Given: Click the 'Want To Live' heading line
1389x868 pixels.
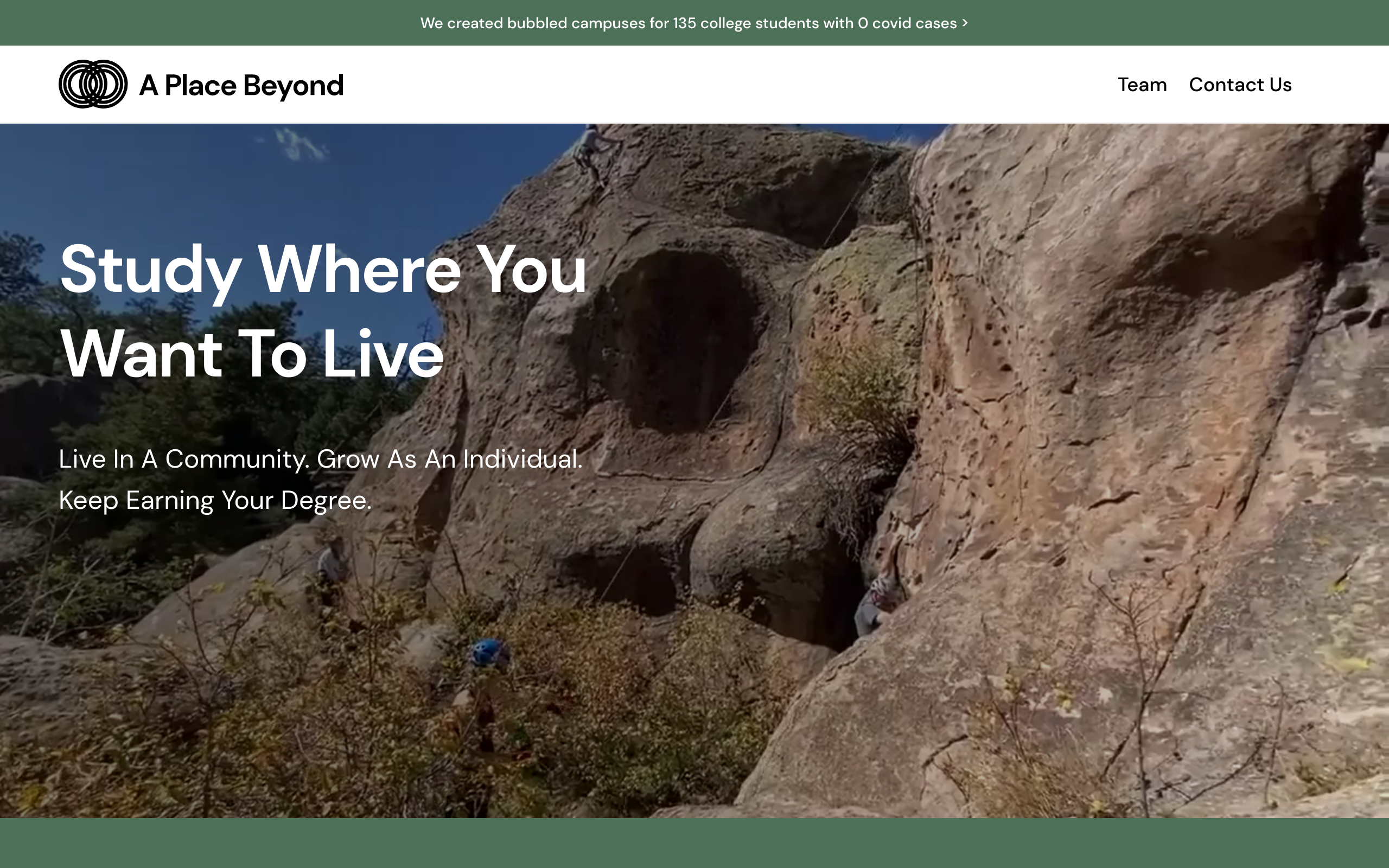Looking at the screenshot, I should [251, 354].
